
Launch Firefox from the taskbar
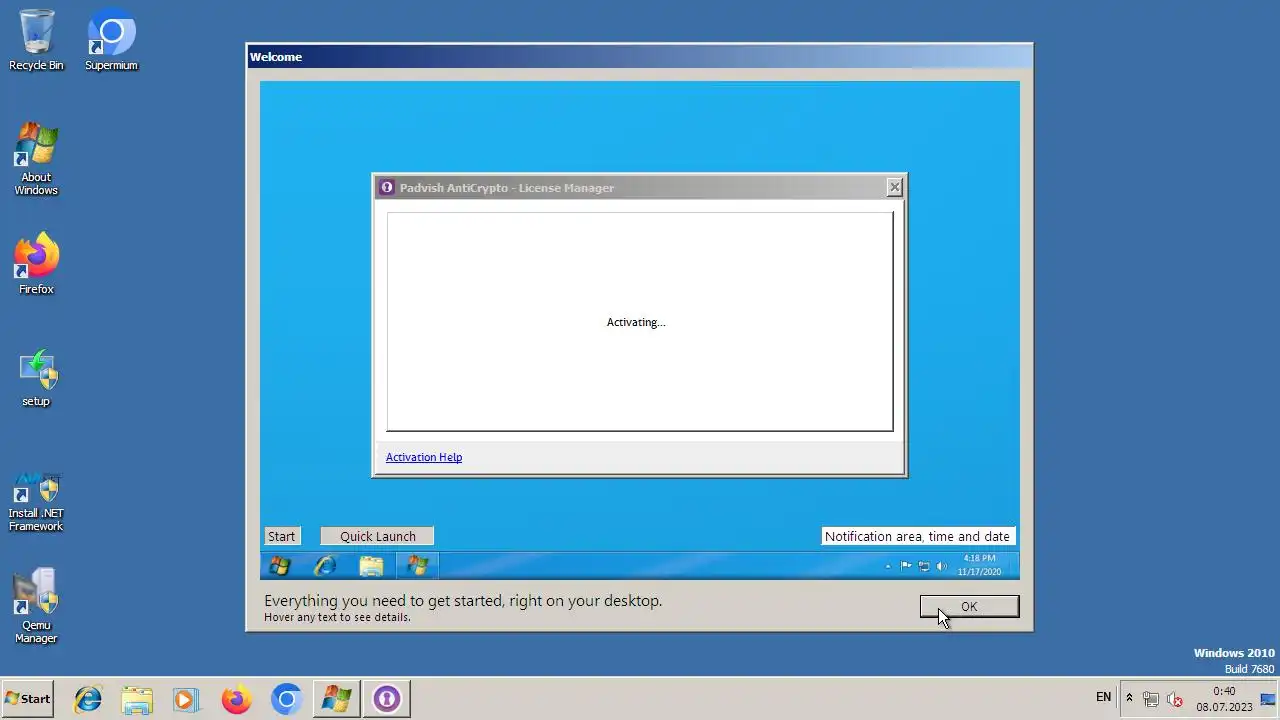tap(236, 699)
